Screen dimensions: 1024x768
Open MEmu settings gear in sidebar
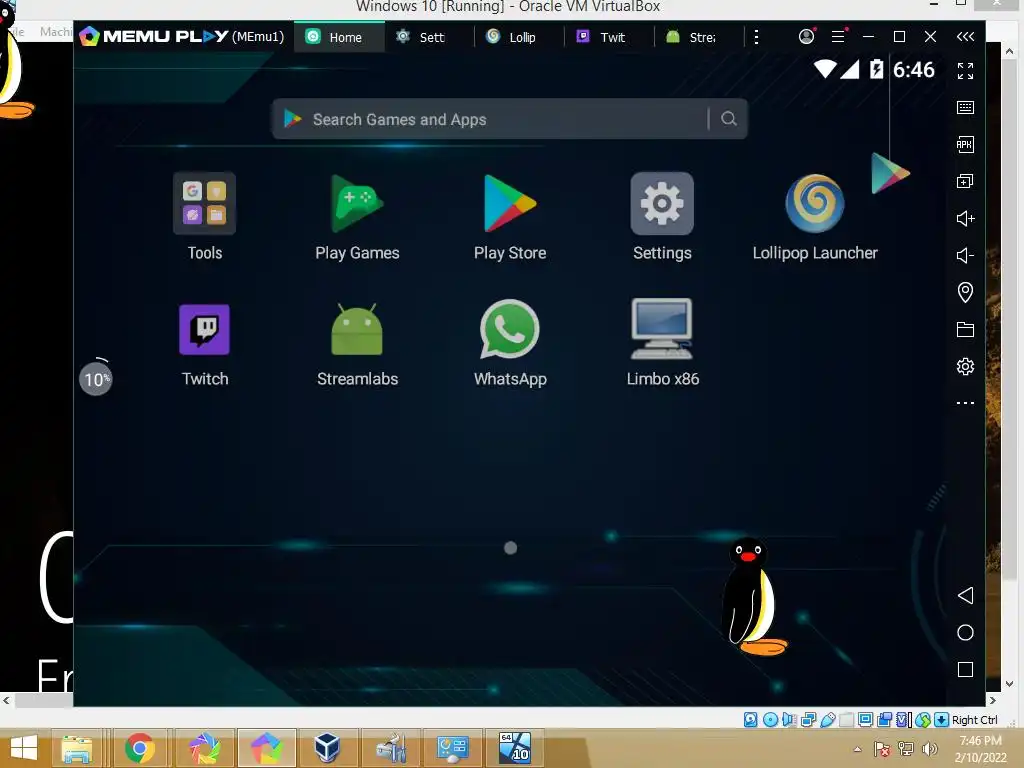(965, 366)
